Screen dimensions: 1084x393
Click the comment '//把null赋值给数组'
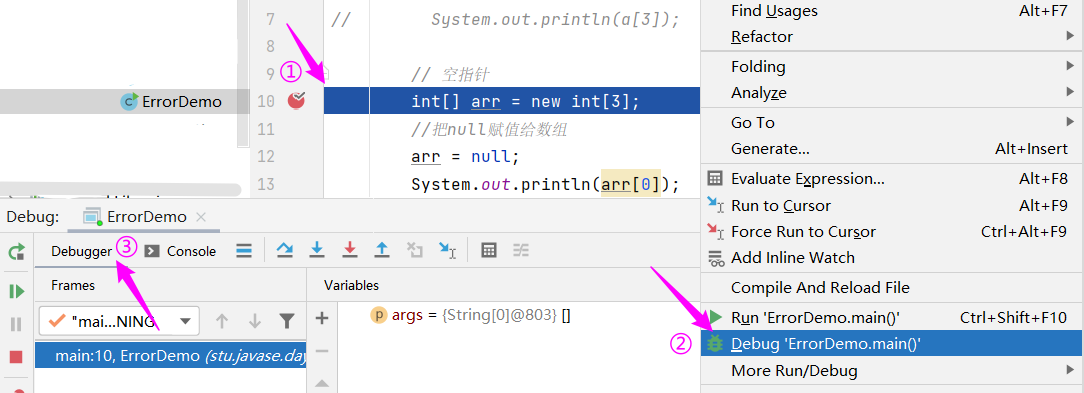[x=490, y=129]
